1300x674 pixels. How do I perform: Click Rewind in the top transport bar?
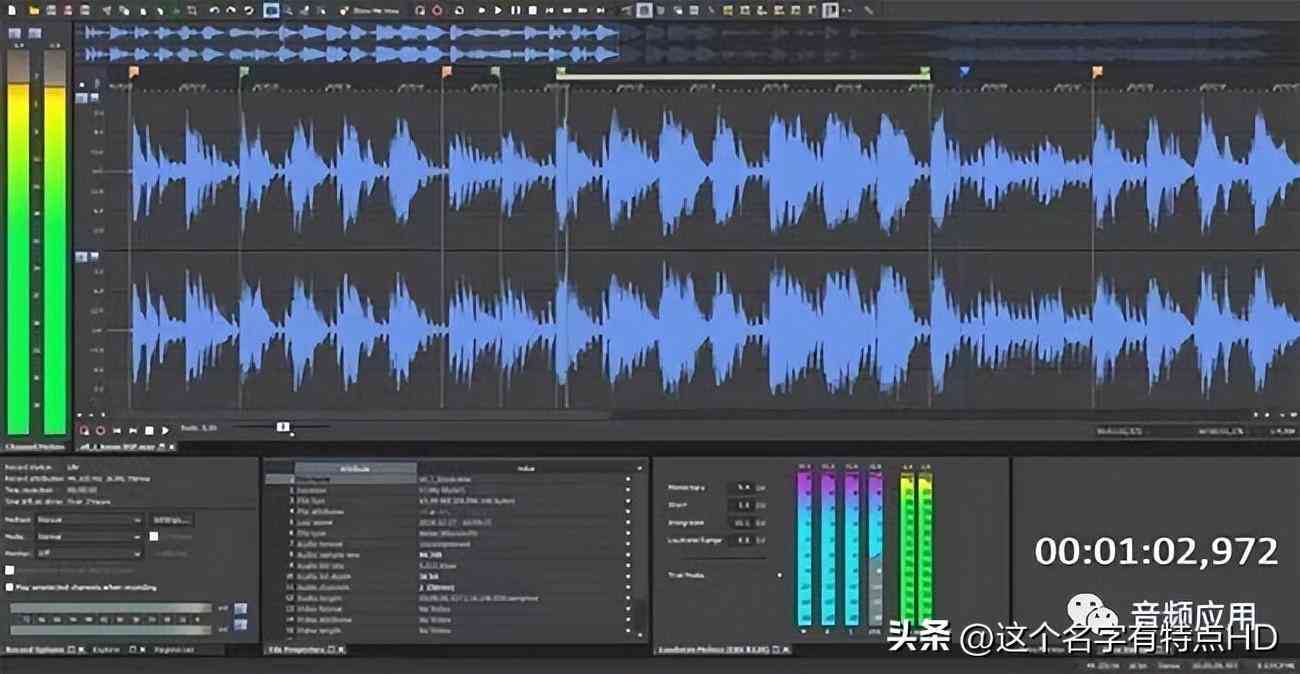pyautogui.click(x=566, y=9)
